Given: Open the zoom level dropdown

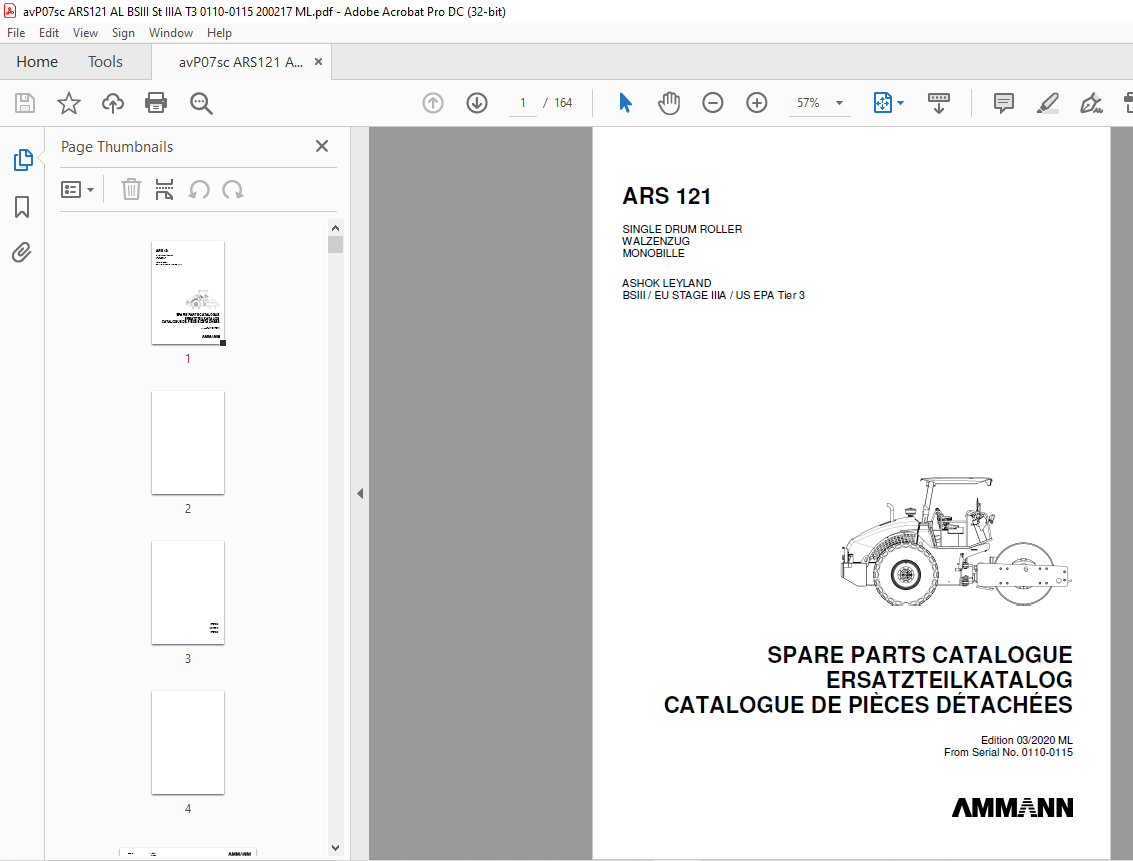Looking at the screenshot, I should pos(840,103).
